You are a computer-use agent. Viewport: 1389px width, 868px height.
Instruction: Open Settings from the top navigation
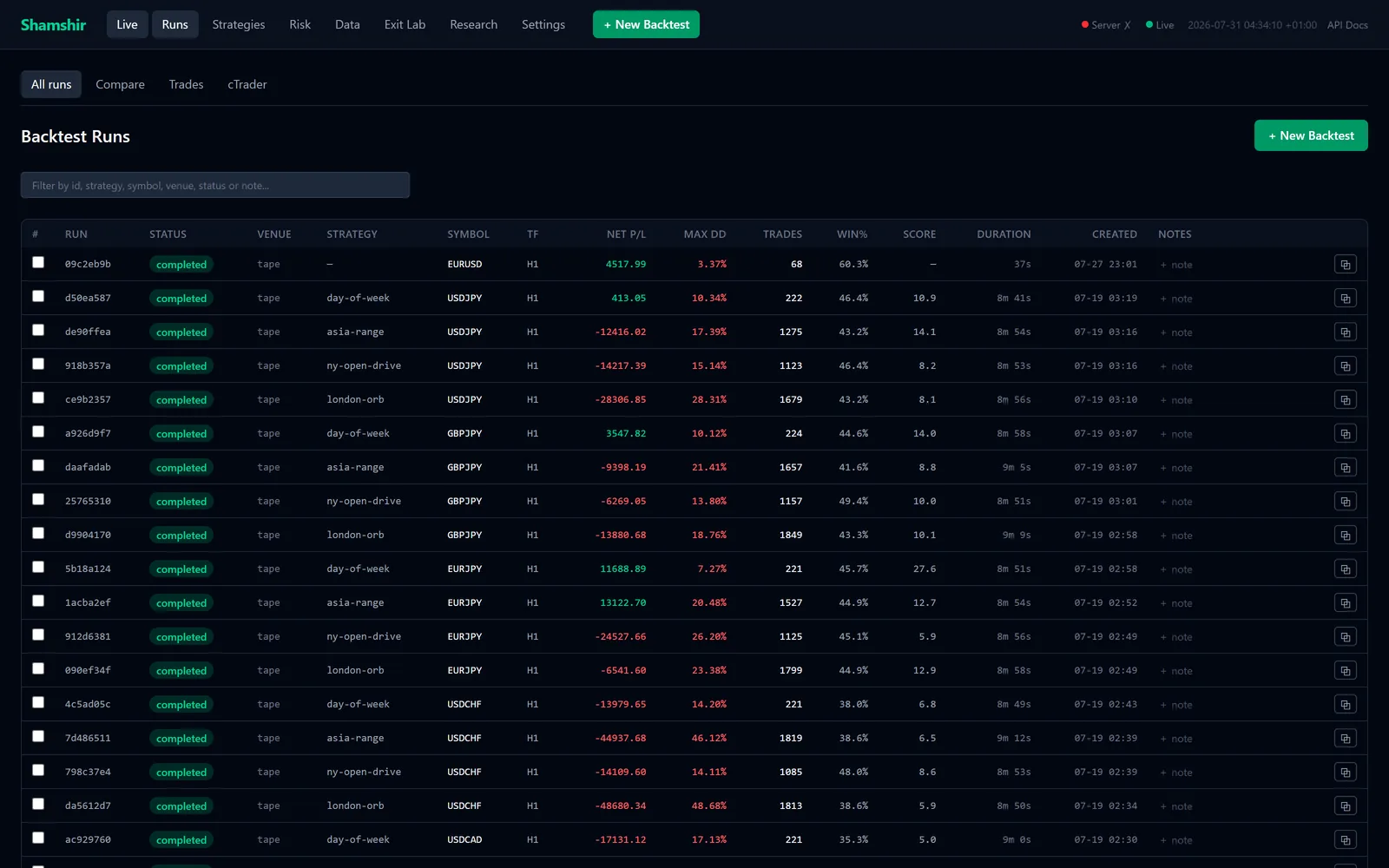(x=543, y=24)
